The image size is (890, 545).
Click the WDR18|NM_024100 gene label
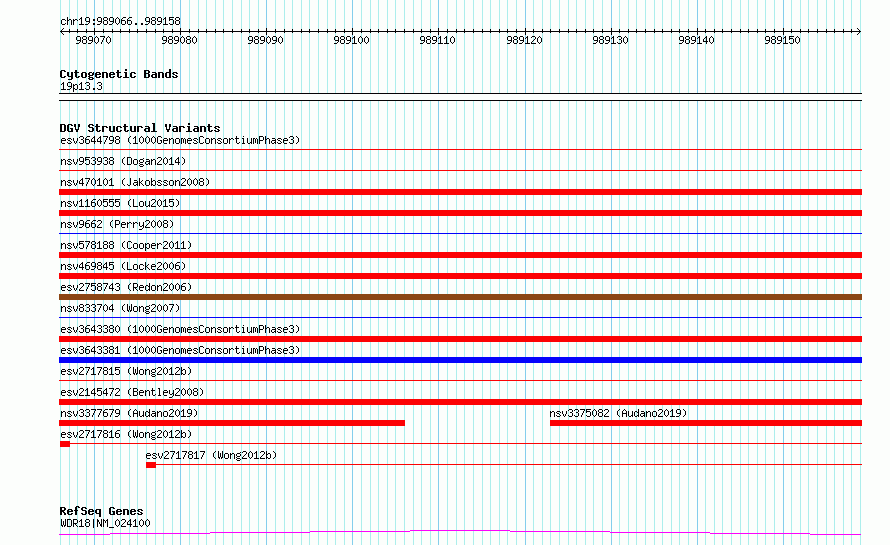pyautogui.click(x=105, y=523)
